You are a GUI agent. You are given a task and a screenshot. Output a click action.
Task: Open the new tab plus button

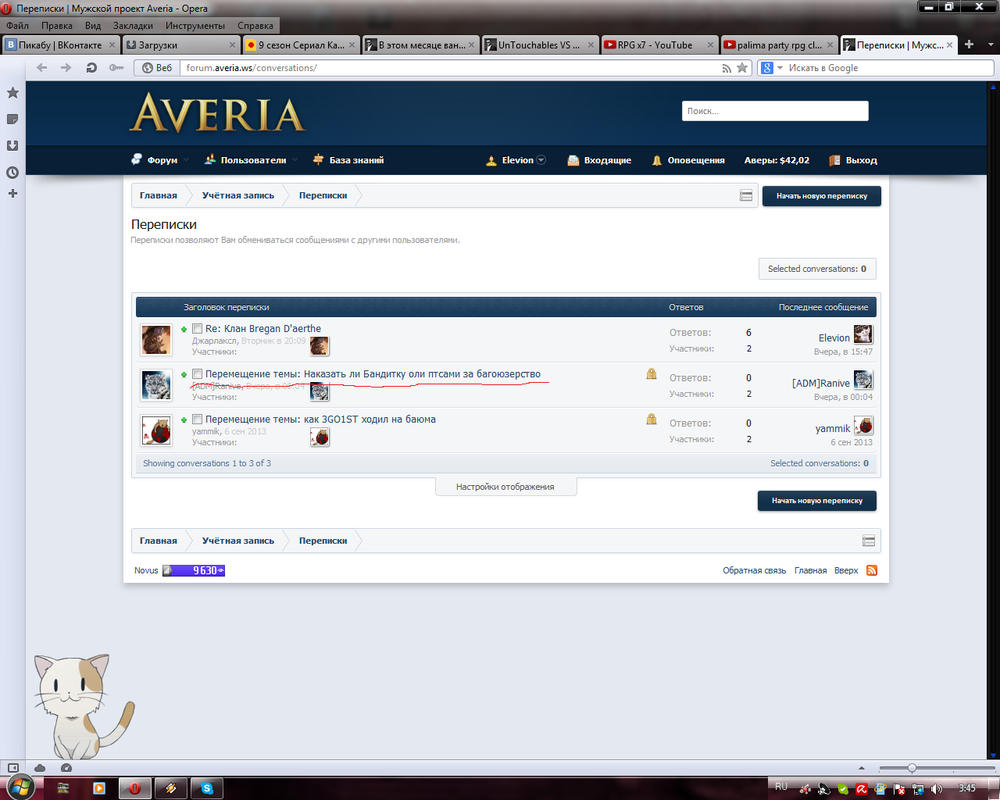(x=968, y=45)
